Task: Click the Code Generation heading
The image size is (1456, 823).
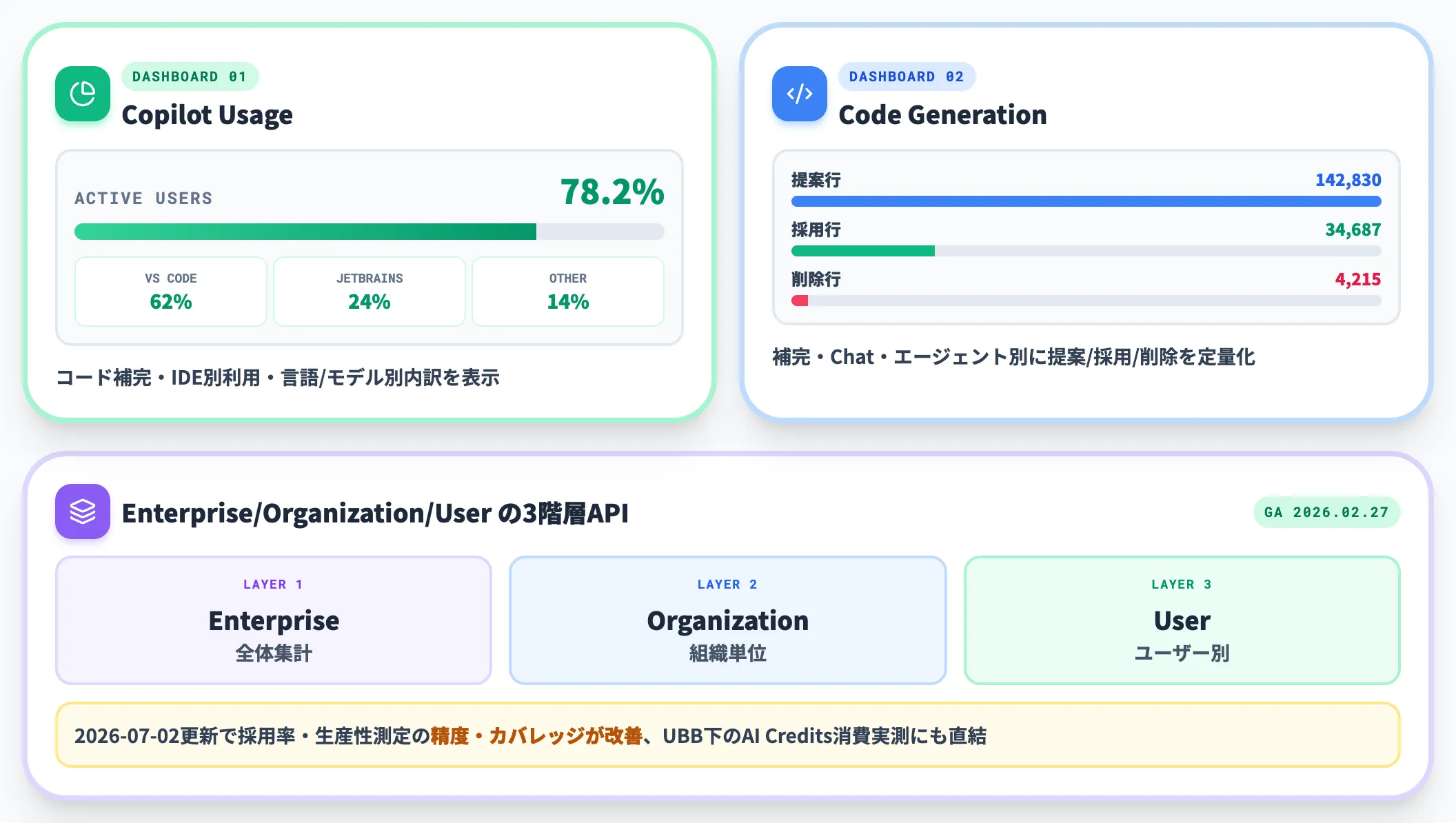Action: (942, 115)
